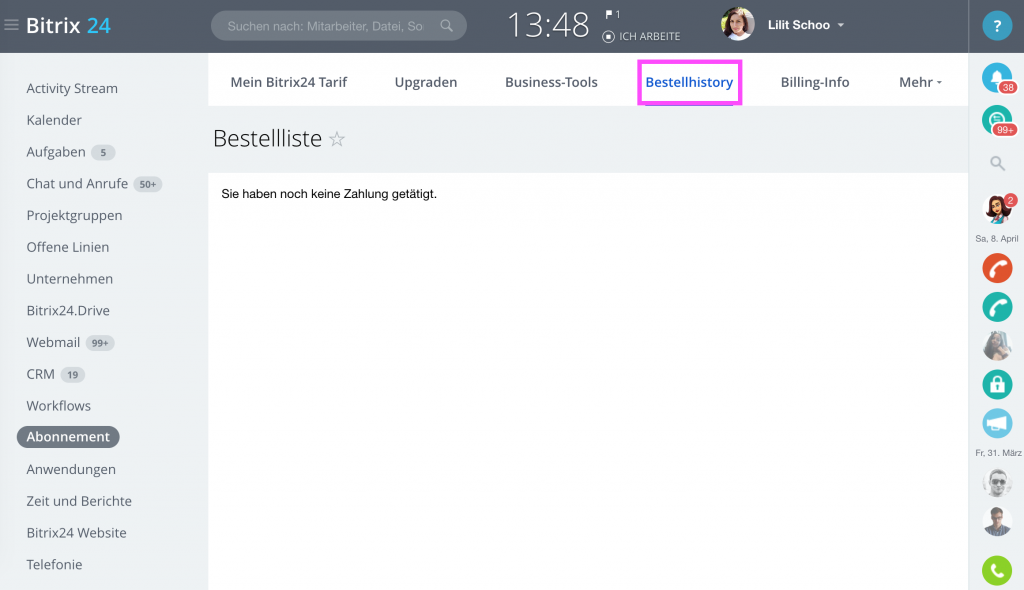This screenshot has height=590, width=1024.
Task: Click the sidebar search magnifier icon
Action: [997, 163]
